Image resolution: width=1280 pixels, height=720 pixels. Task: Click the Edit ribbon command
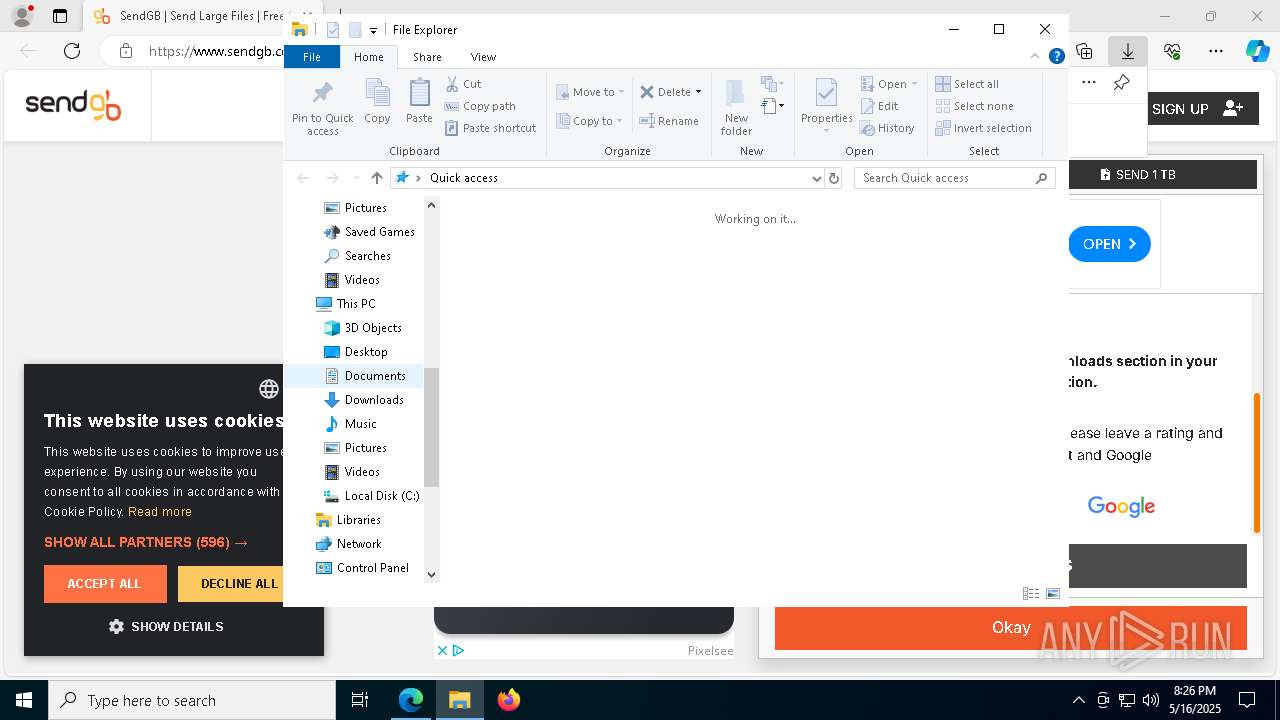point(879,106)
